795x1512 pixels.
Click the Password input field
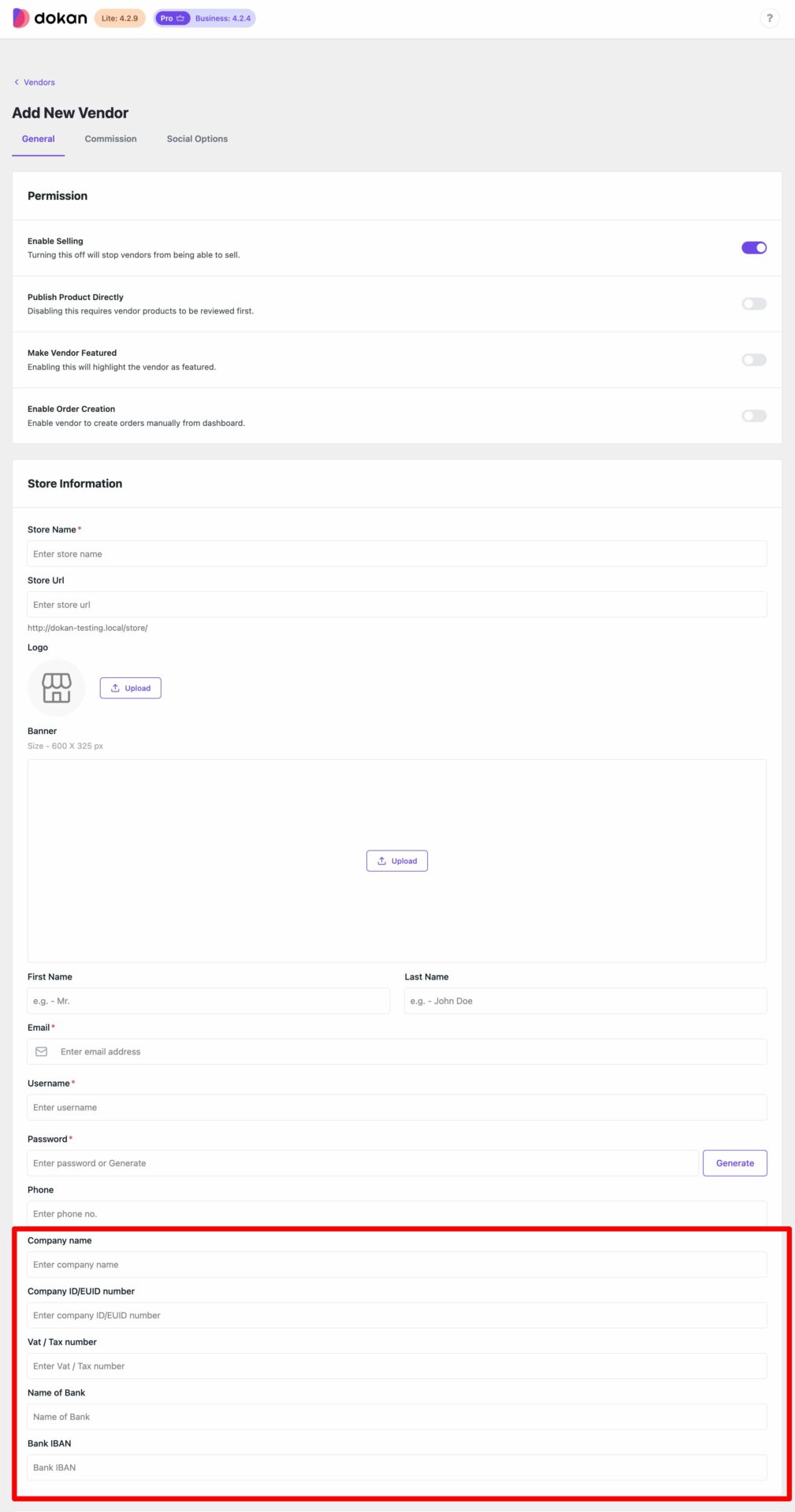click(x=362, y=1162)
